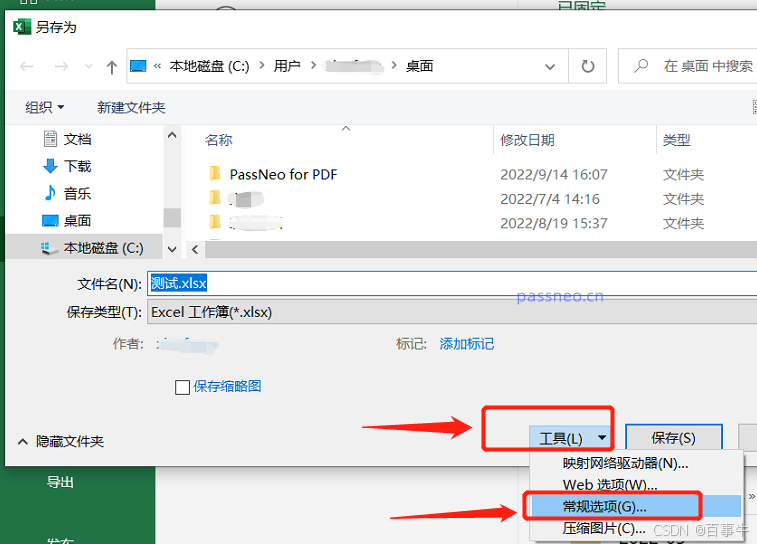Viewport: 757px width, 544px height.
Task: Sort by 类型 column header
Action: (x=676, y=140)
